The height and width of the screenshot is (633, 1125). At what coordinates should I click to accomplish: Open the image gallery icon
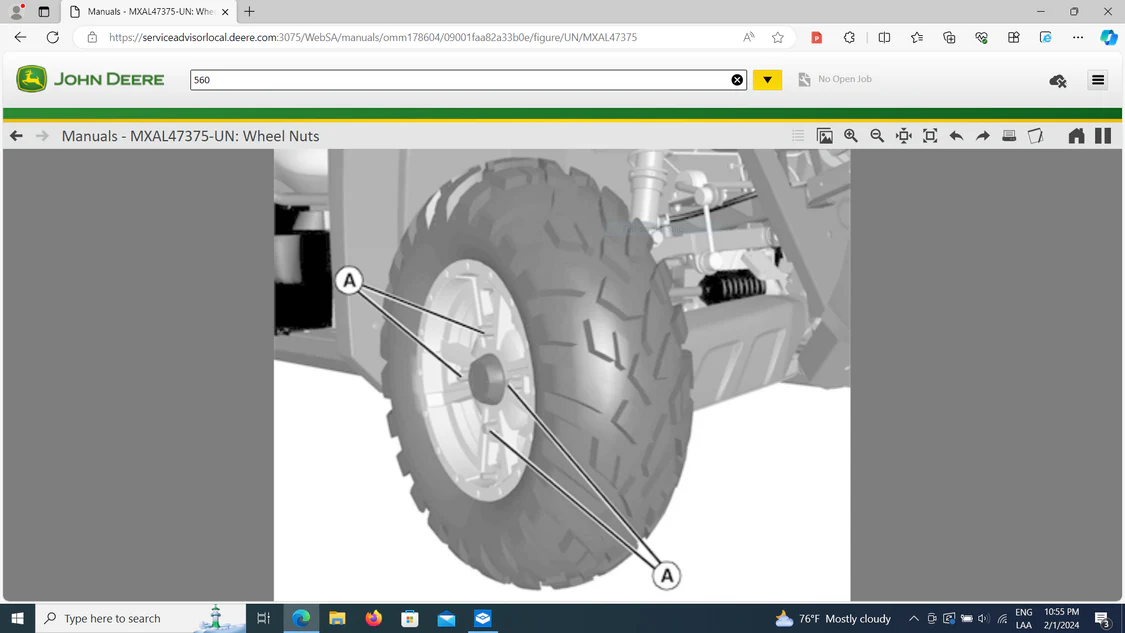(x=825, y=136)
